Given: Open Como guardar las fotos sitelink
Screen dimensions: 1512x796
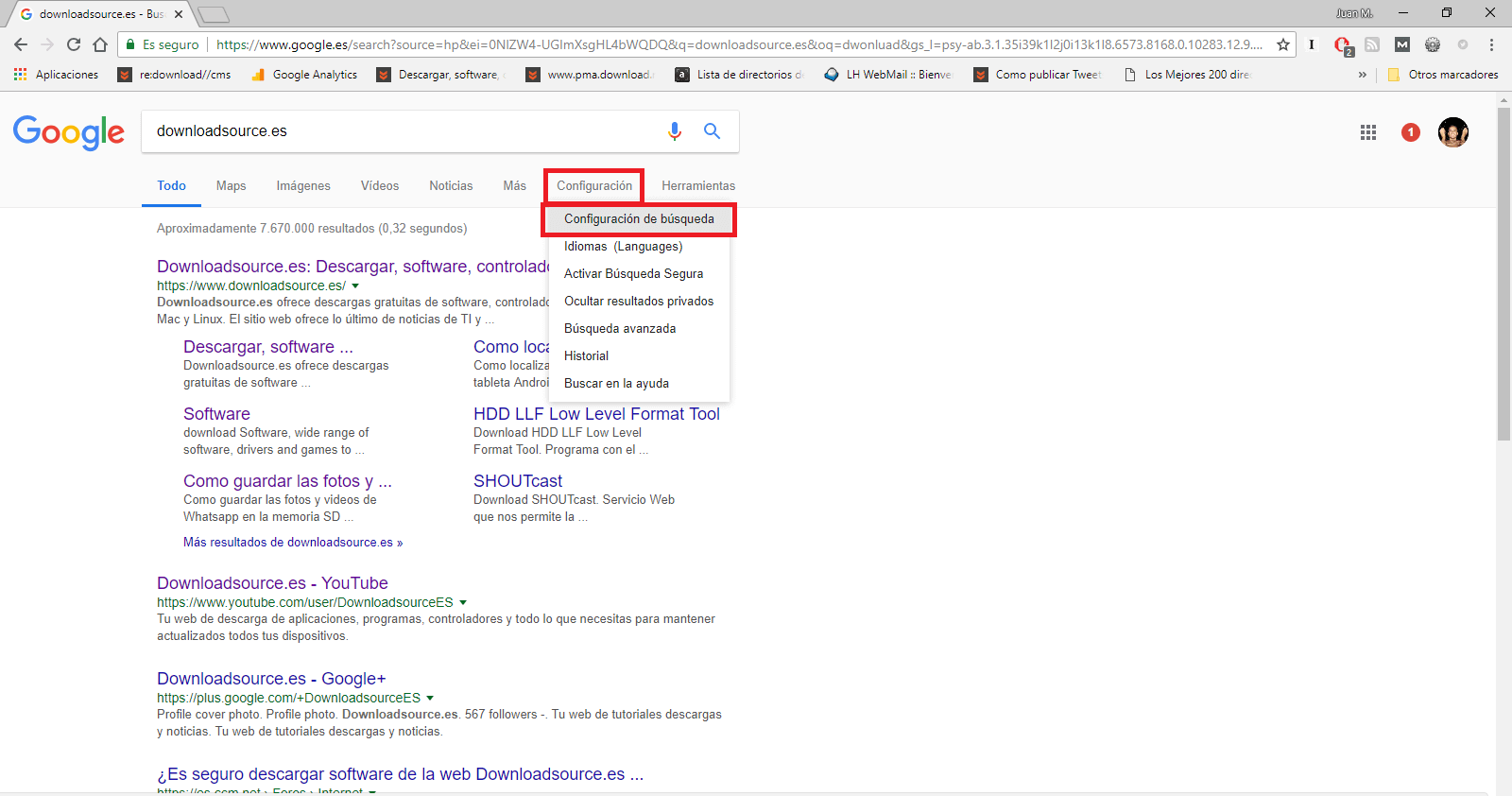Looking at the screenshot, I should 287,481.
